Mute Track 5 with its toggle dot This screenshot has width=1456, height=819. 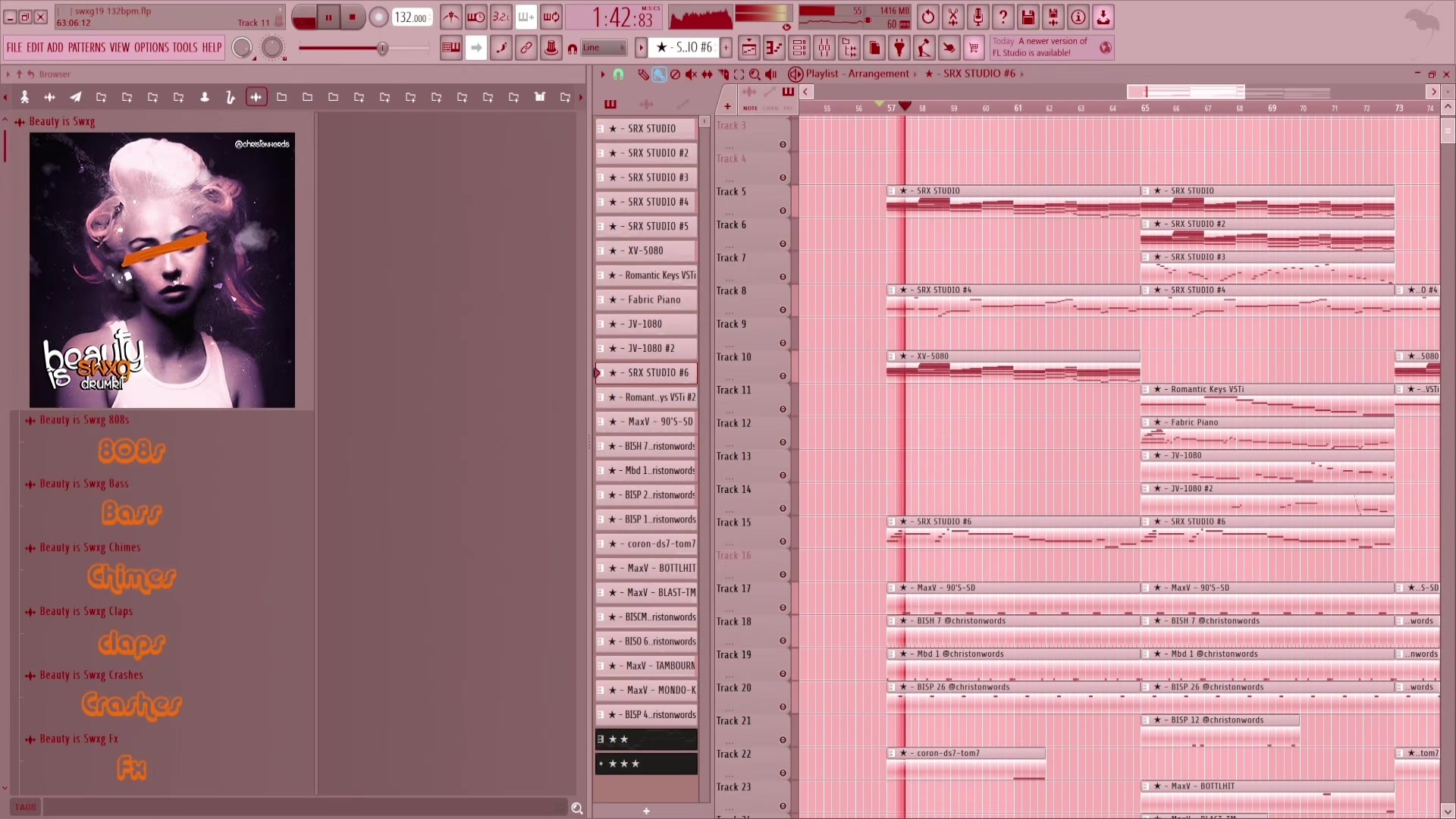click(x=783, y=211)
